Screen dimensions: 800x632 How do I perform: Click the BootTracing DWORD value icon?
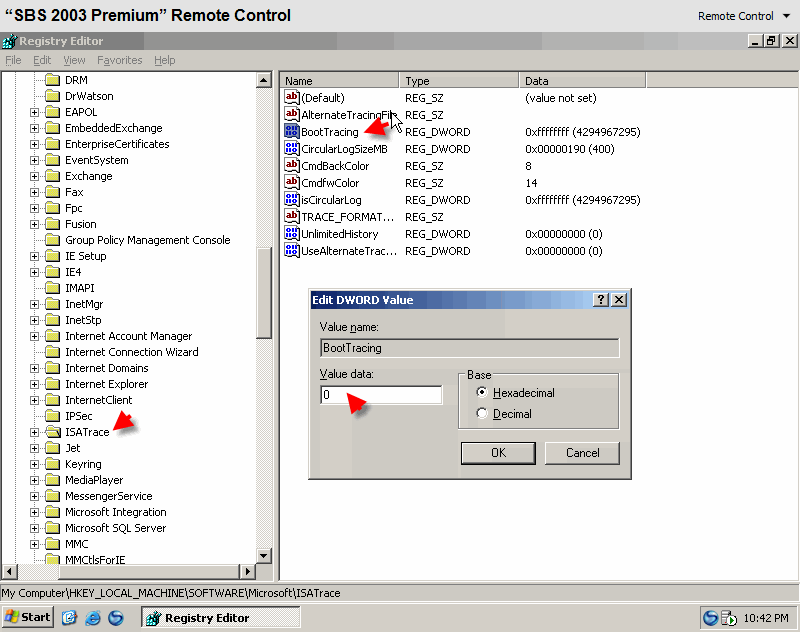pos(291,132)
